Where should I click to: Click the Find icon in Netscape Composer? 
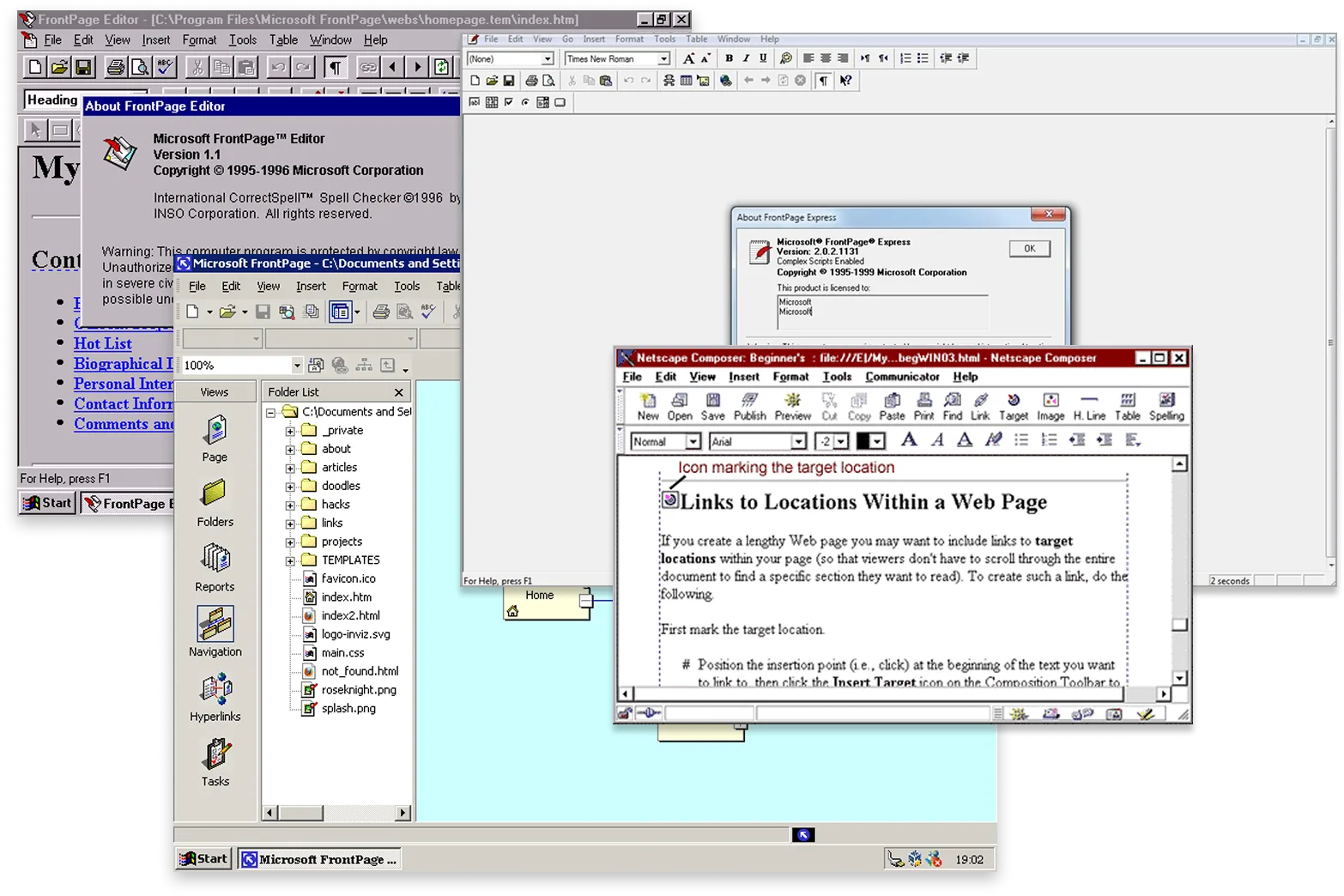953,407
